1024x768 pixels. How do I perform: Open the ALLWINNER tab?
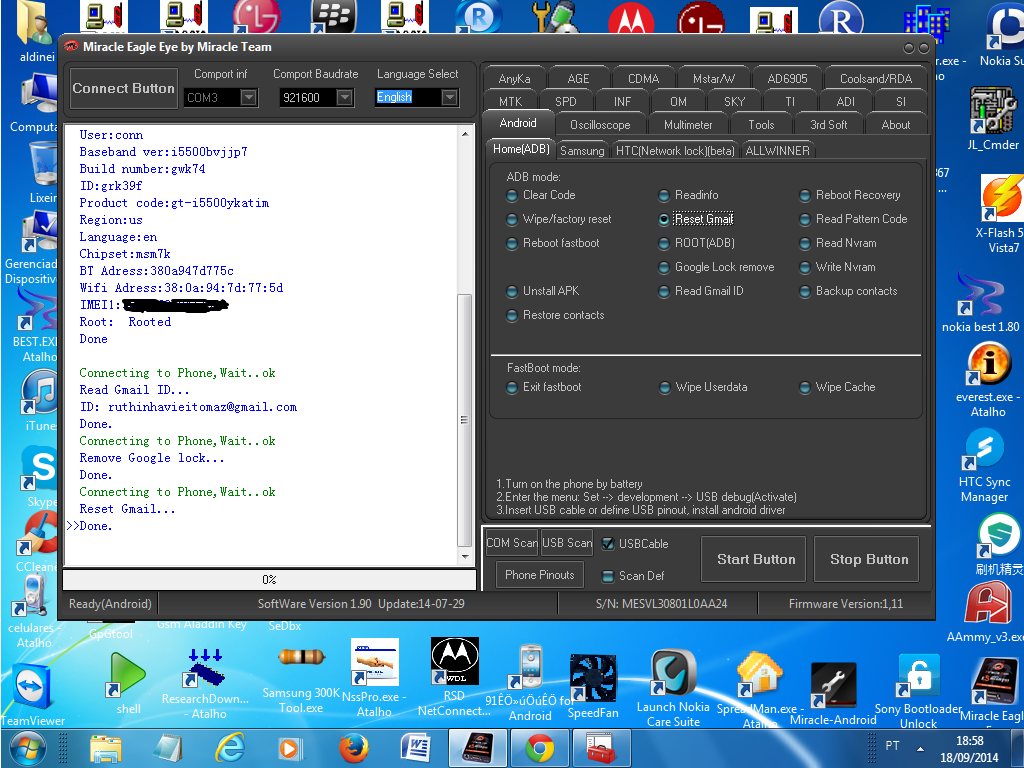pyautogui.click(x=777, y=151)
